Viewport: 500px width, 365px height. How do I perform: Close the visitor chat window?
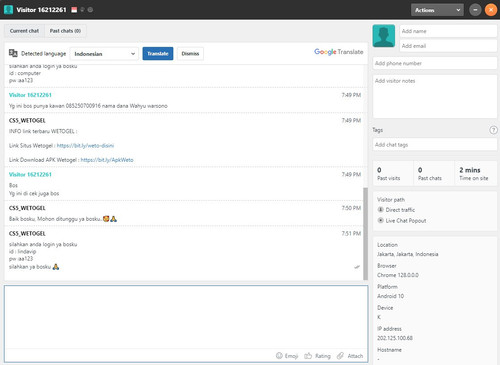click(x=491, y=10)
